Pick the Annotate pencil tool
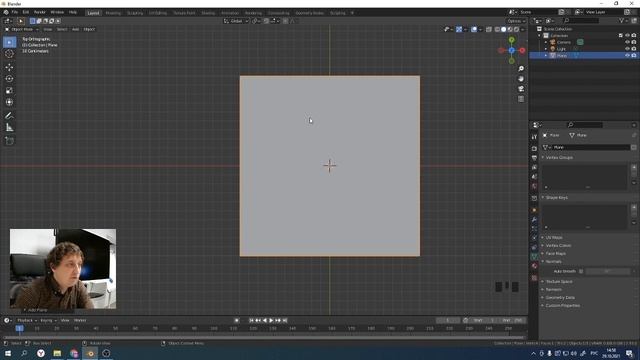 point(9,116)
